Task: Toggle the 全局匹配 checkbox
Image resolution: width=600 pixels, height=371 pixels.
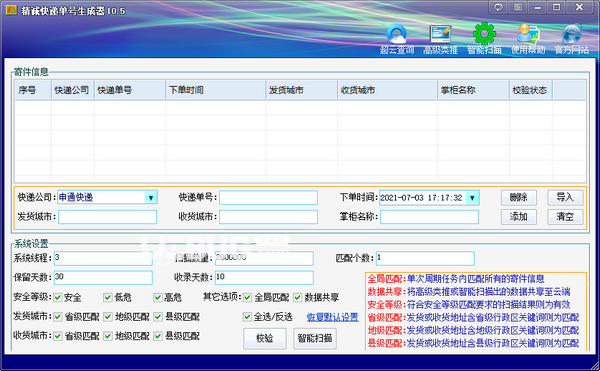Action: pyautogui.click(x=248, y=297)
